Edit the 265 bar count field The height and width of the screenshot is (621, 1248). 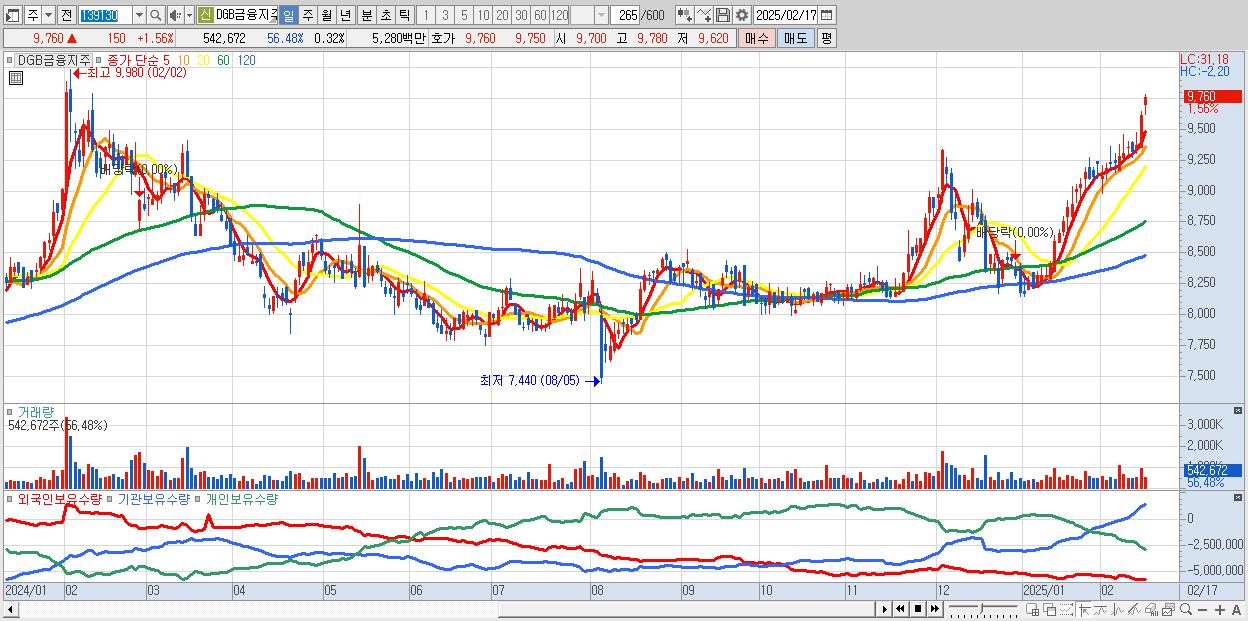(625, 15)
